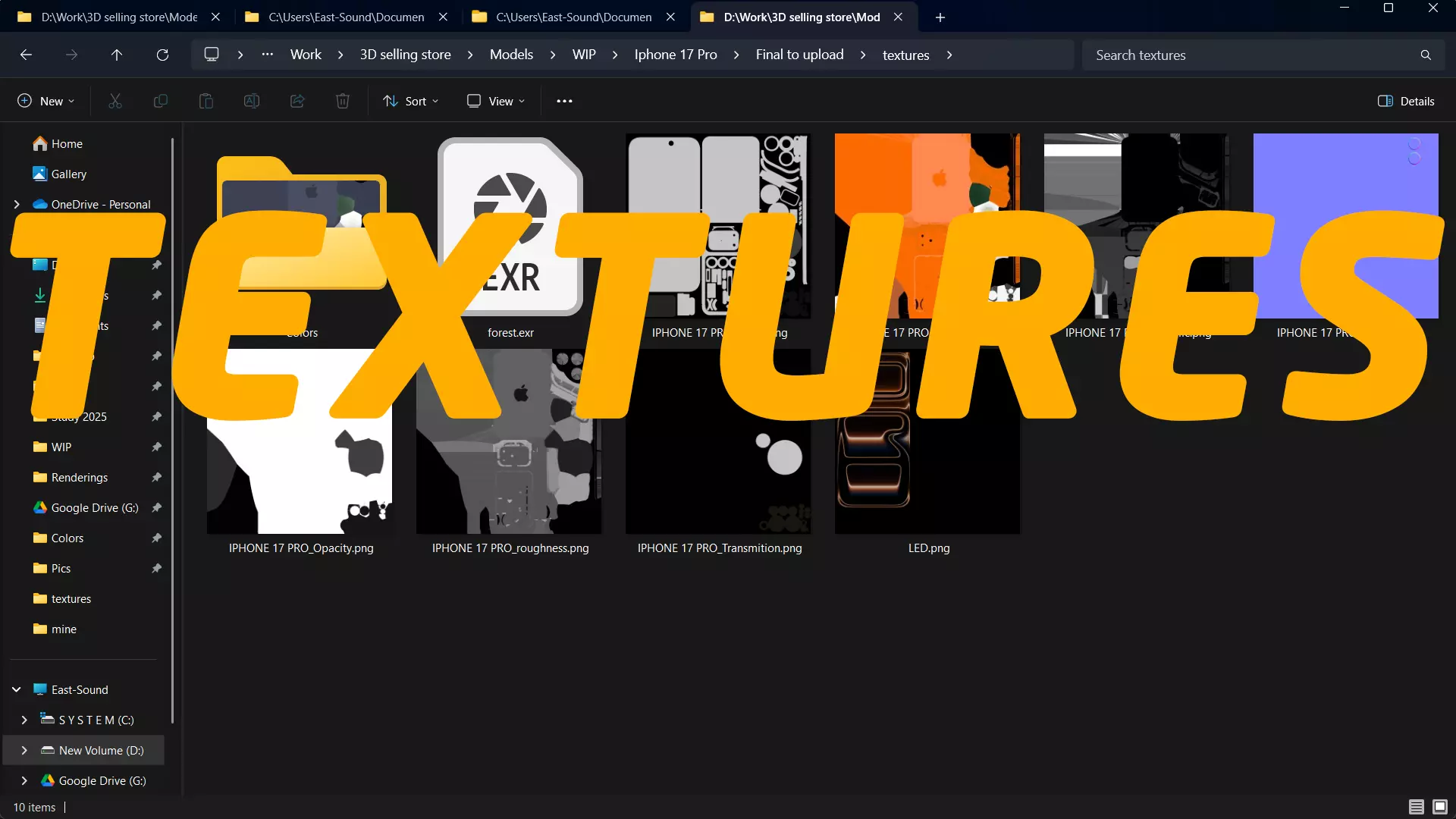Click the Rename icon in toolbar
This screenshot has width=1456, height=819.
(x=252, y=101)
